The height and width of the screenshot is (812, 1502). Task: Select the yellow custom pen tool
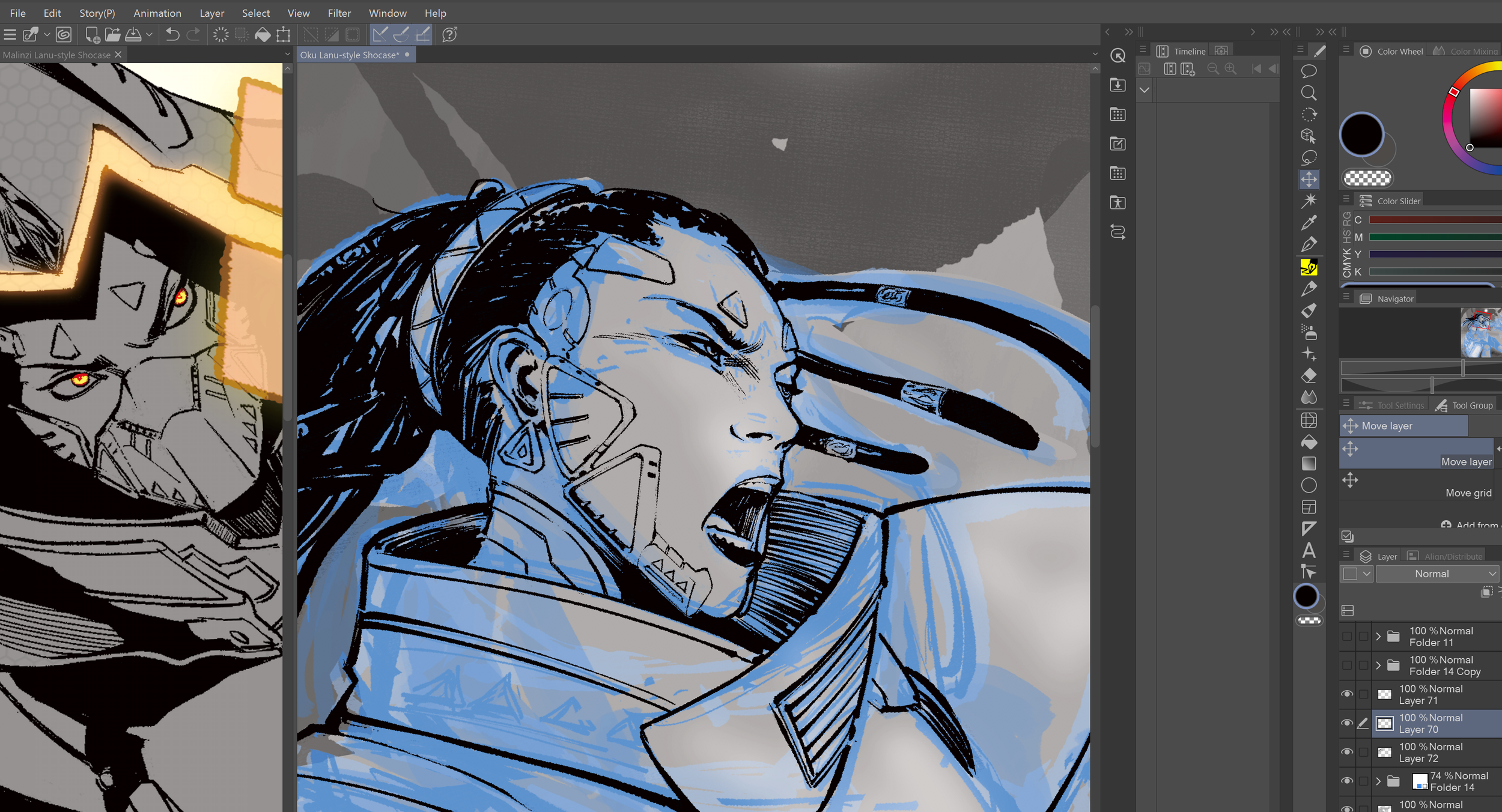(x=1309, y=267)
